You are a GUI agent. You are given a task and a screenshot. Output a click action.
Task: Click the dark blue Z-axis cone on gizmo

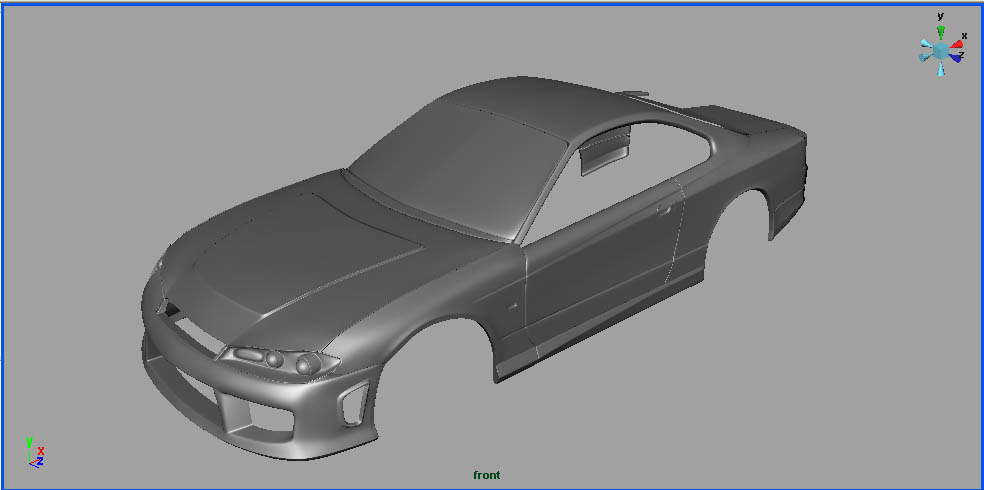[x=956, y=57]
